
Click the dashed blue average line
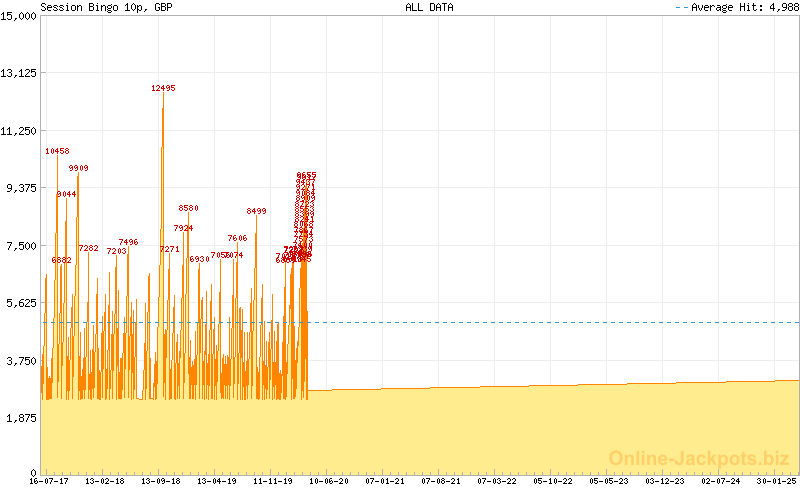550,322
